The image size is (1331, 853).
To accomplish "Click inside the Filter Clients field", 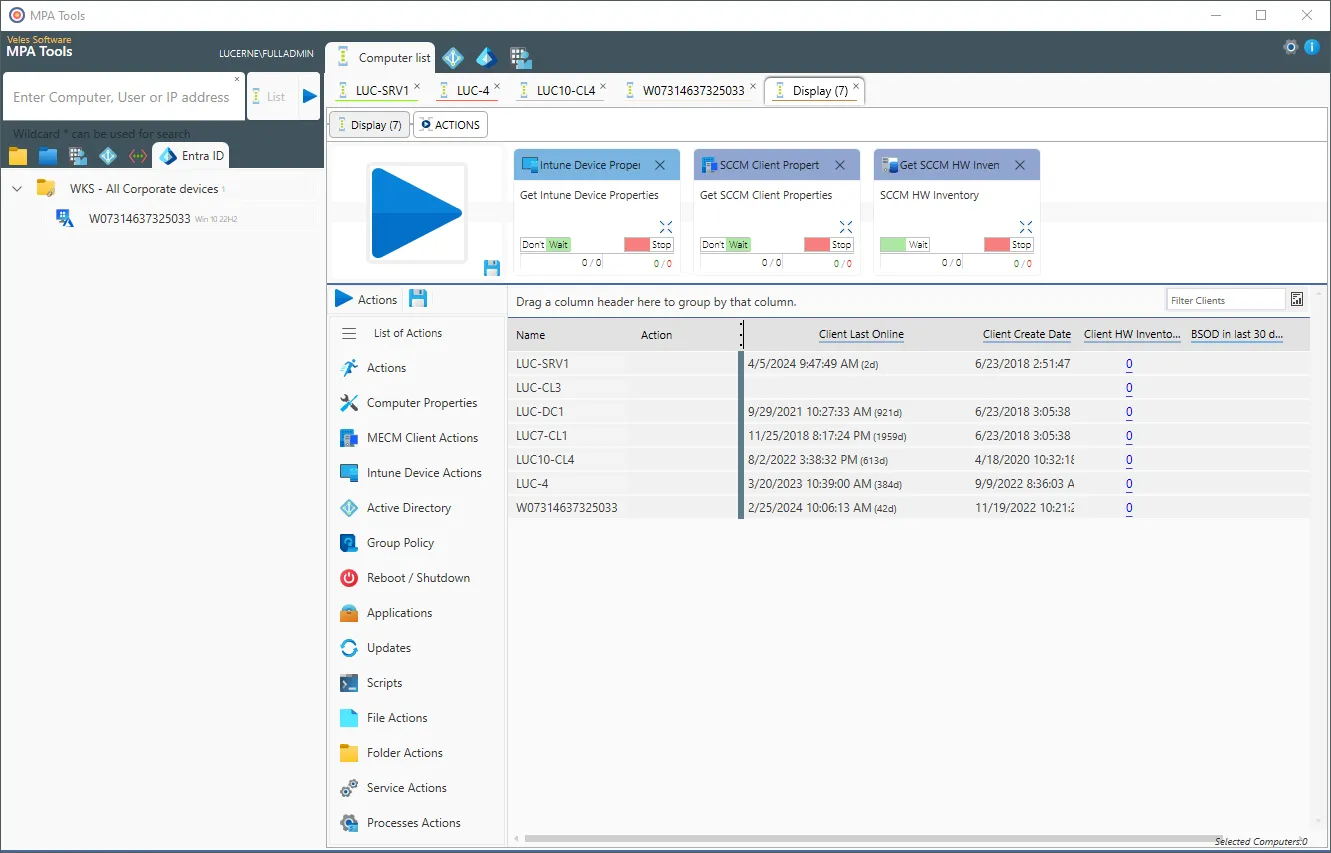I will [1223, 298].
